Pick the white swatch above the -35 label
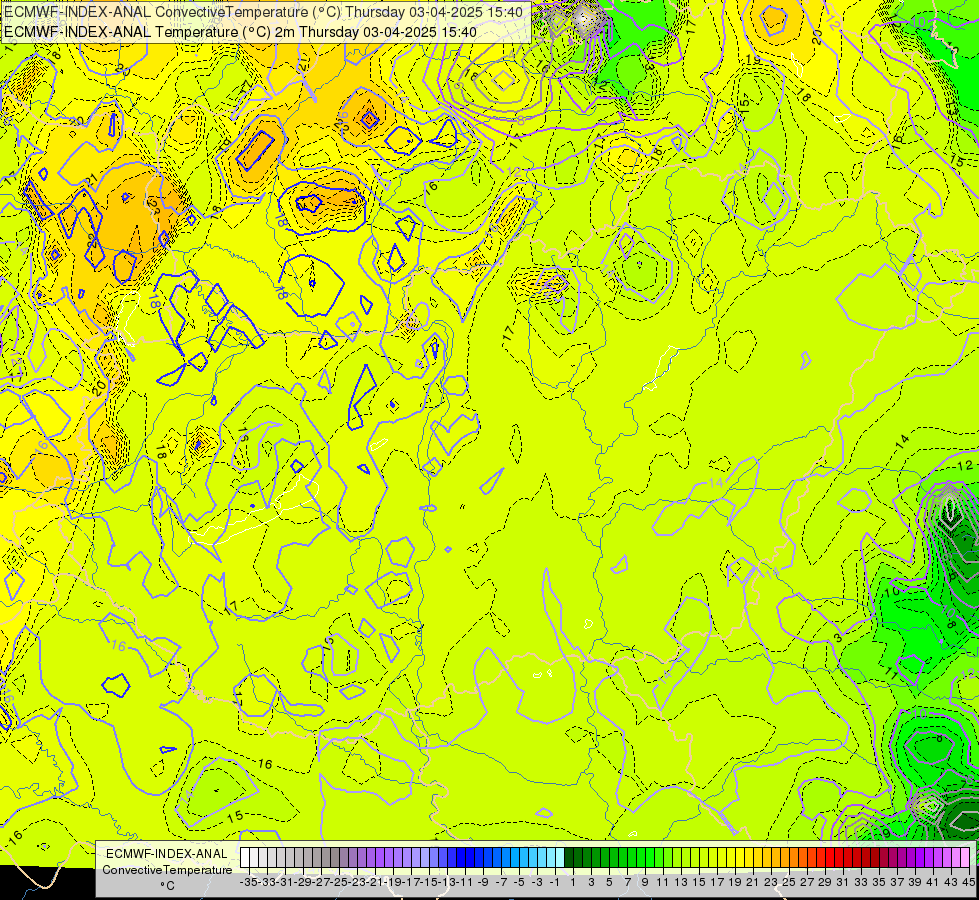 point(245,857)
